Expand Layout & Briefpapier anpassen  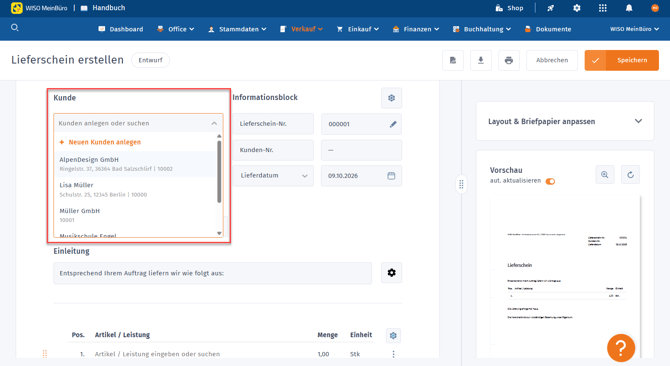565,121
